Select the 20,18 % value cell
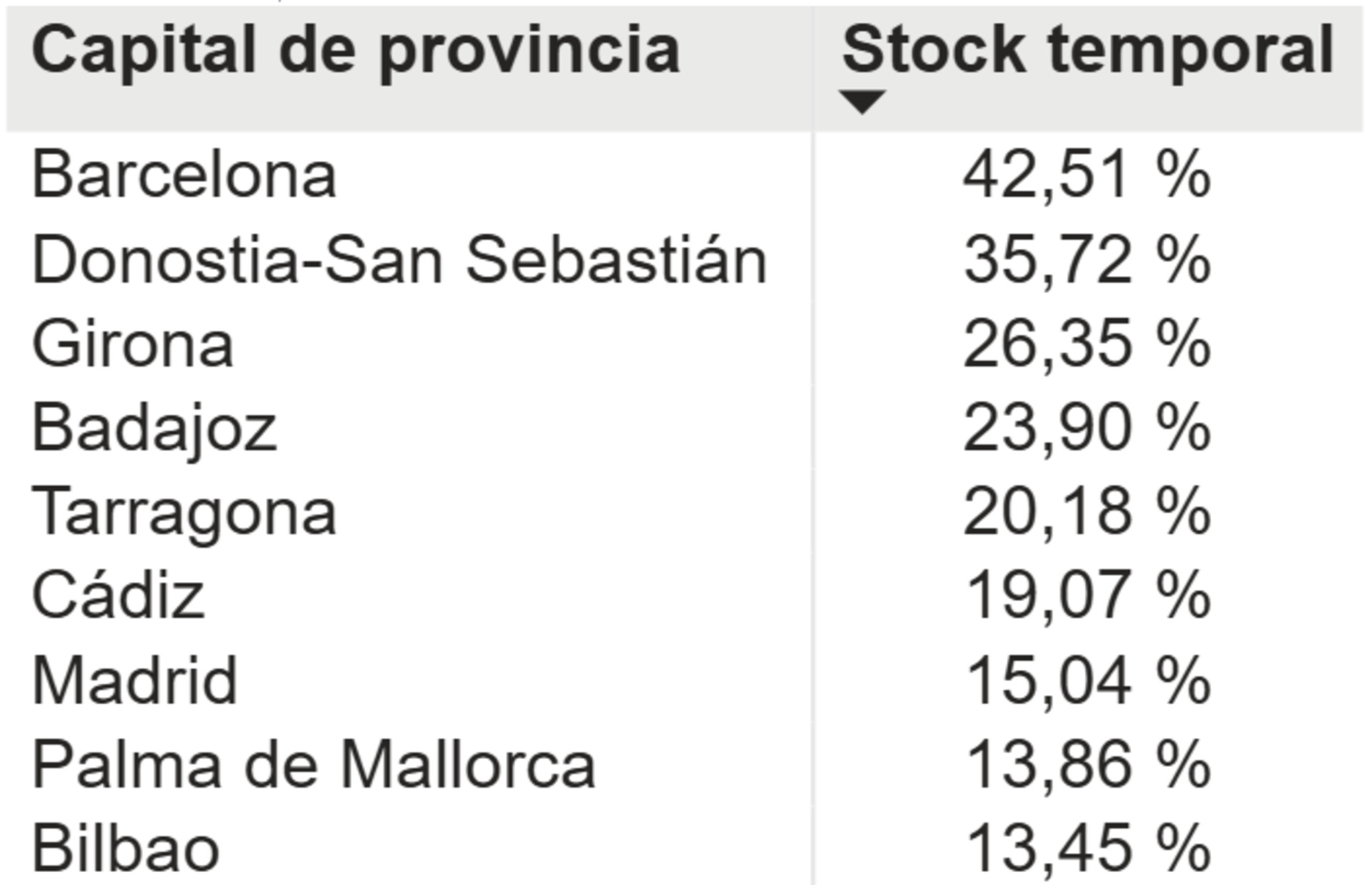 (x=1086, y=513)
